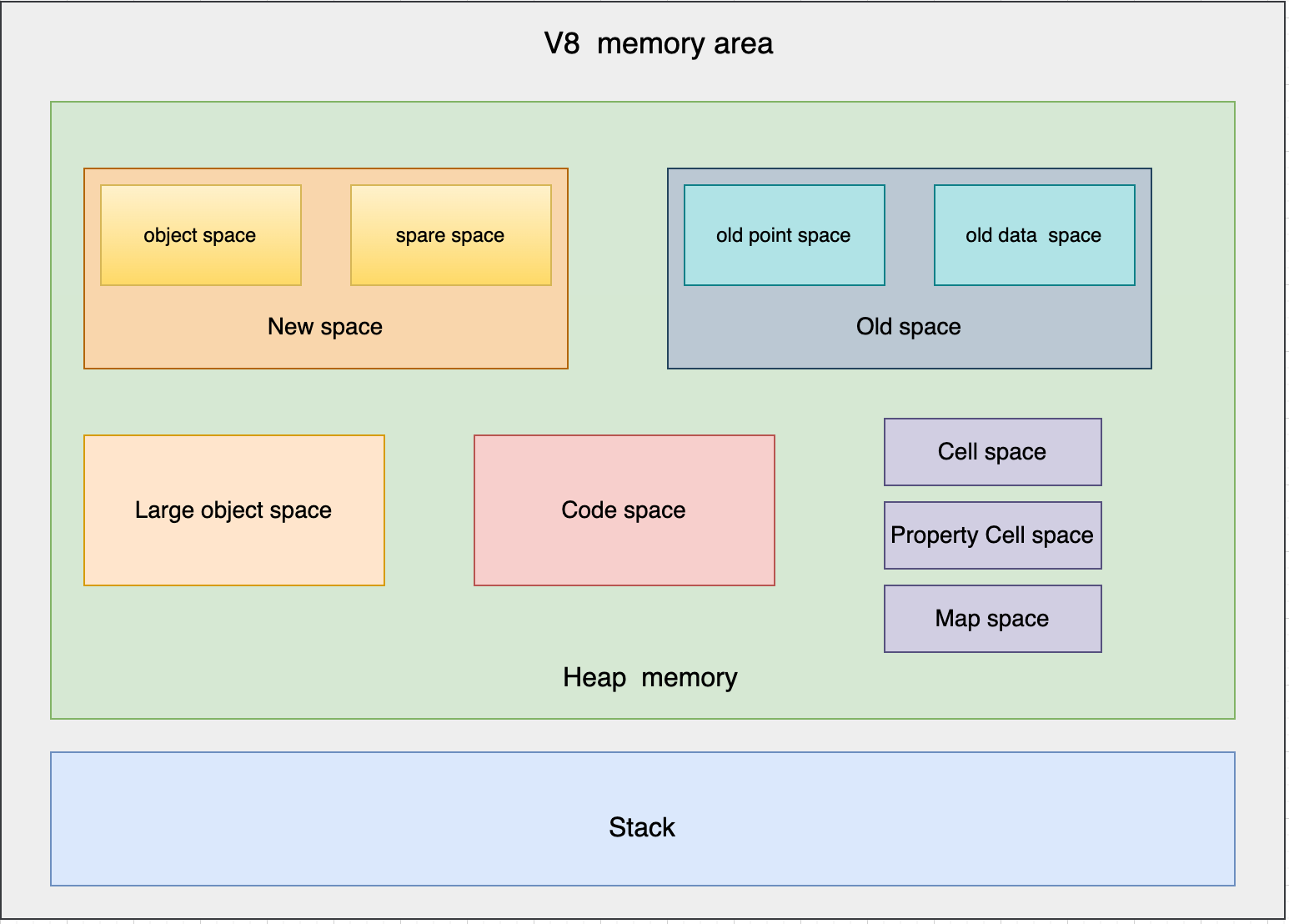
Task: Click the 'Large object space' box
Action: pyautogui.click(x=234, y=510)
